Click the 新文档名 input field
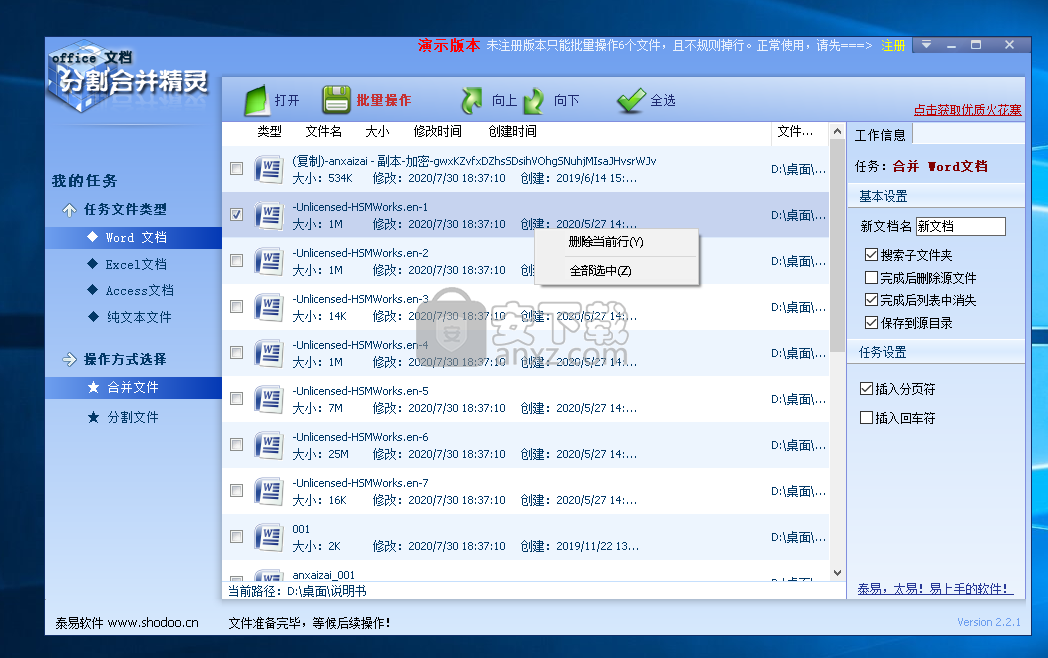This screenshot has height=658, width=1048. point(960,226)
